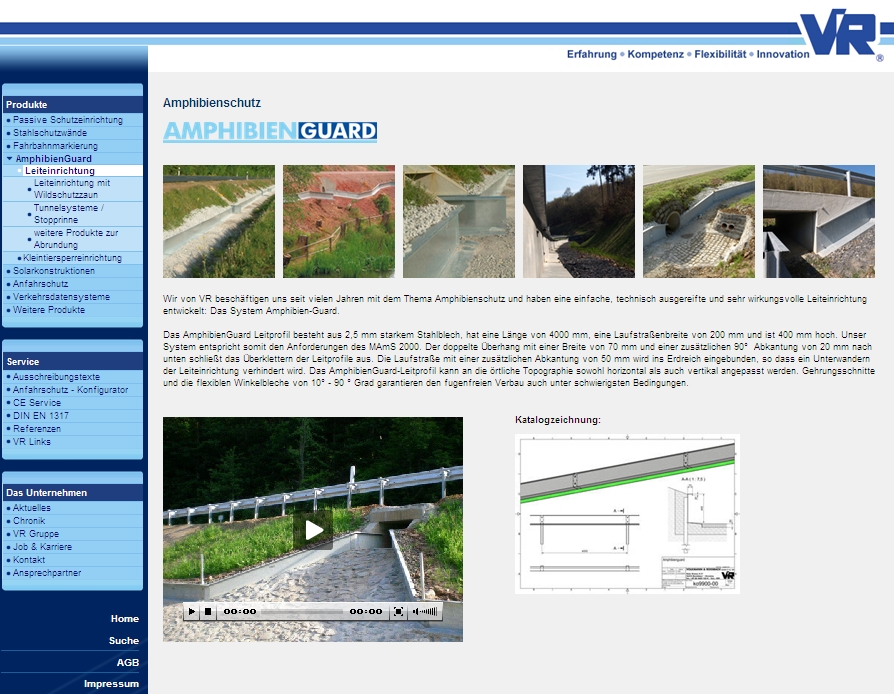Image resolution: width=894 pixels, height=694 pixels.
Task: Open sixth photo of concrete tunnel entrance
Action: pos(819,222)
